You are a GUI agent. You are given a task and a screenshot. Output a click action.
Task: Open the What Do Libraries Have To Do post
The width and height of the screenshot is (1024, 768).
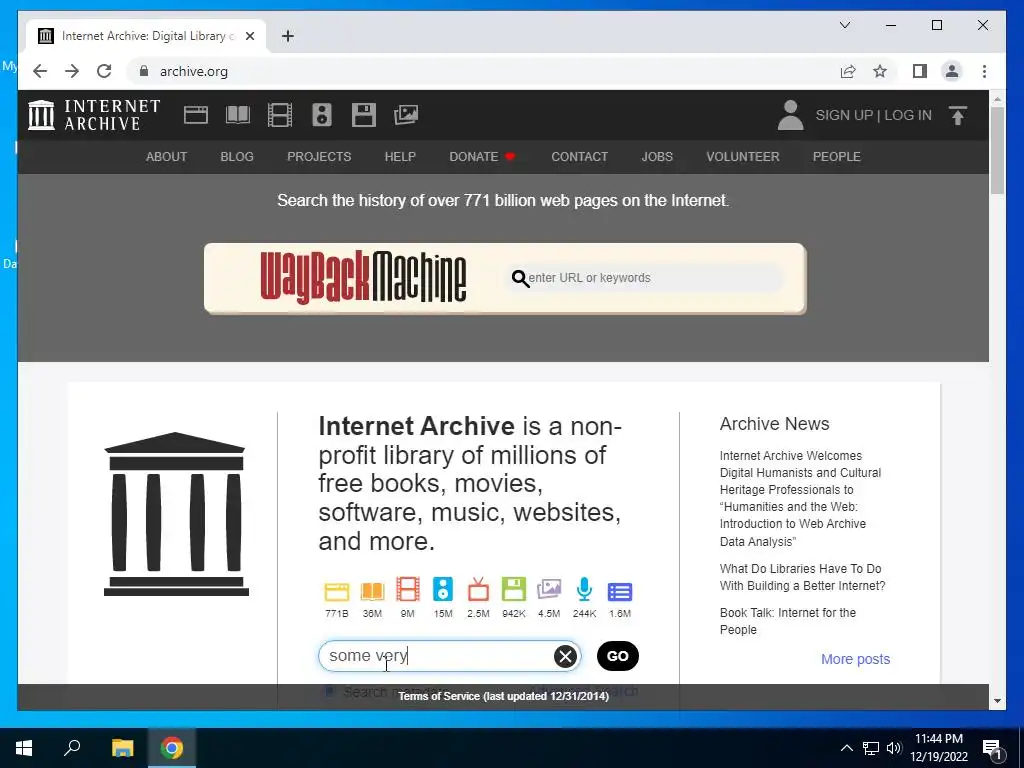(x=803, y=577)
